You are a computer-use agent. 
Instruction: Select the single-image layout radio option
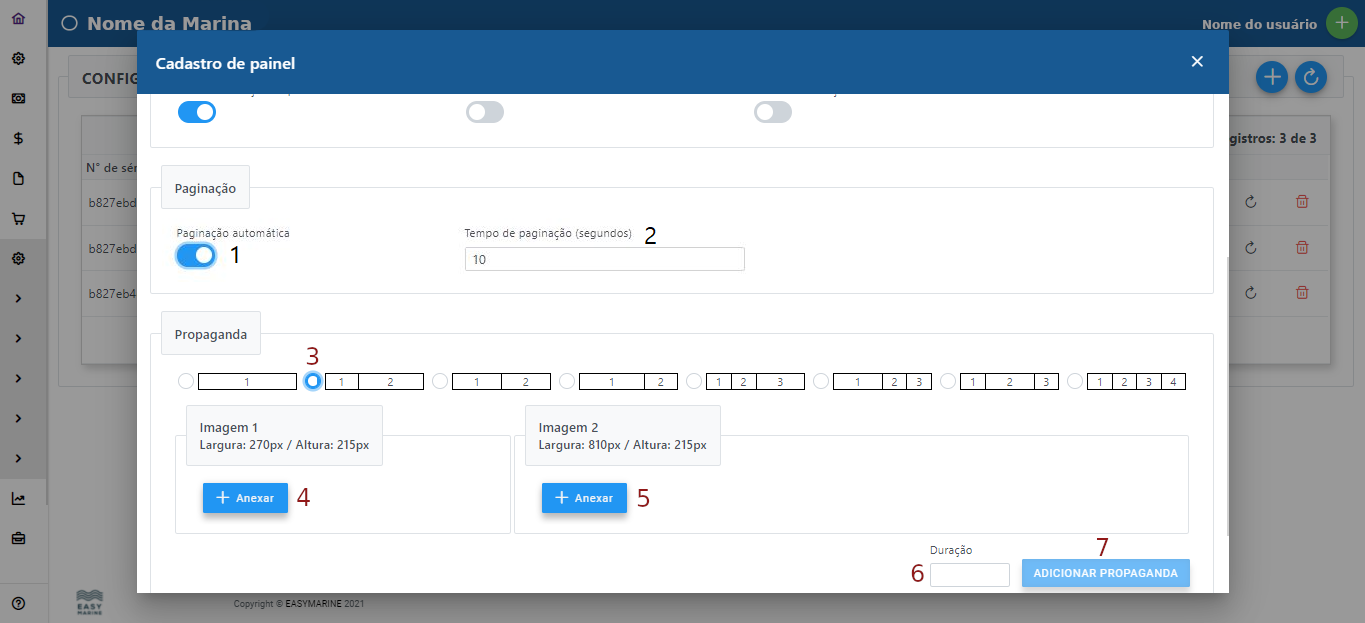(185, 381)
